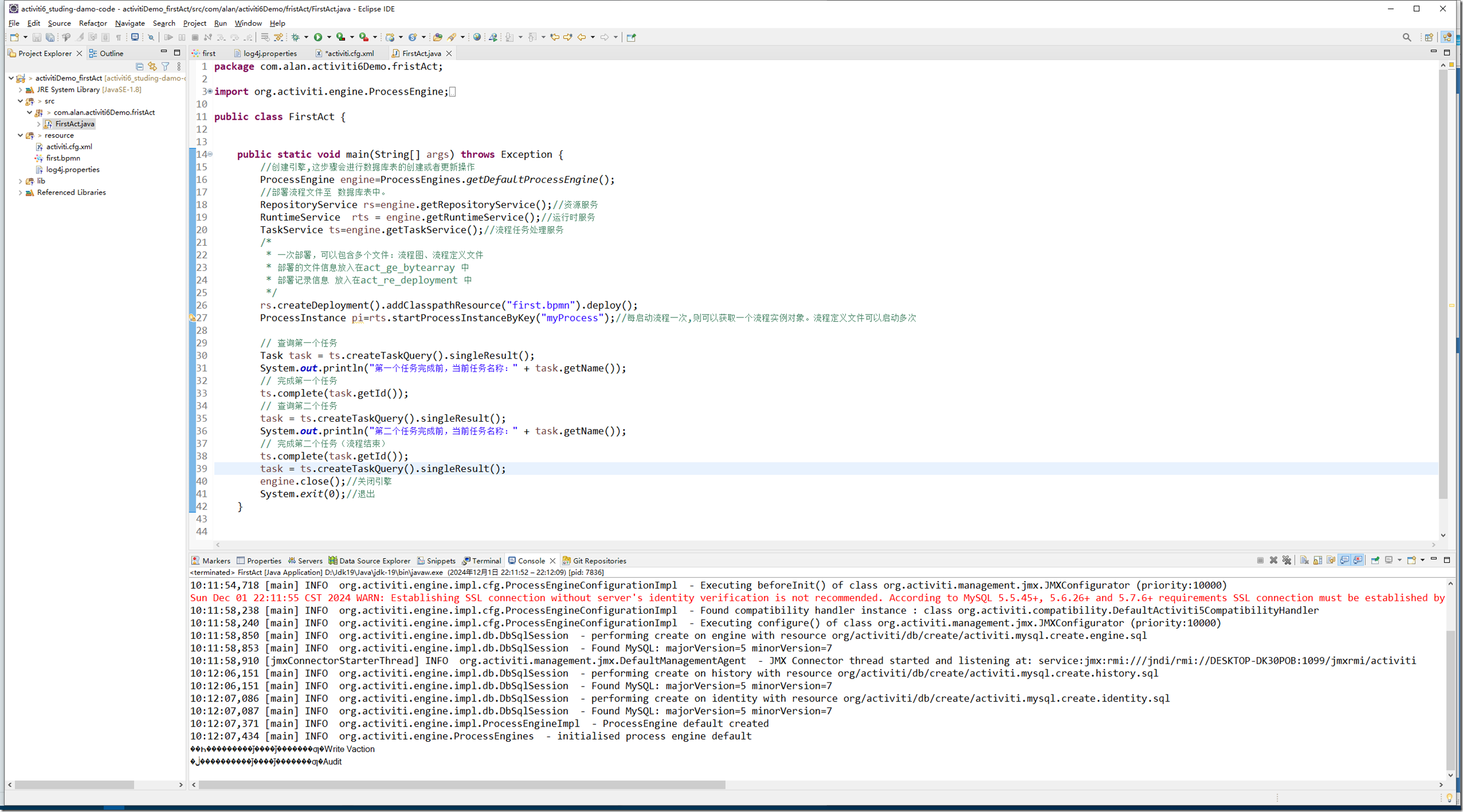Toggle show whitespace characters pilcrow icon
Viewport: 1463px width, 812px height.
(119, 37)
